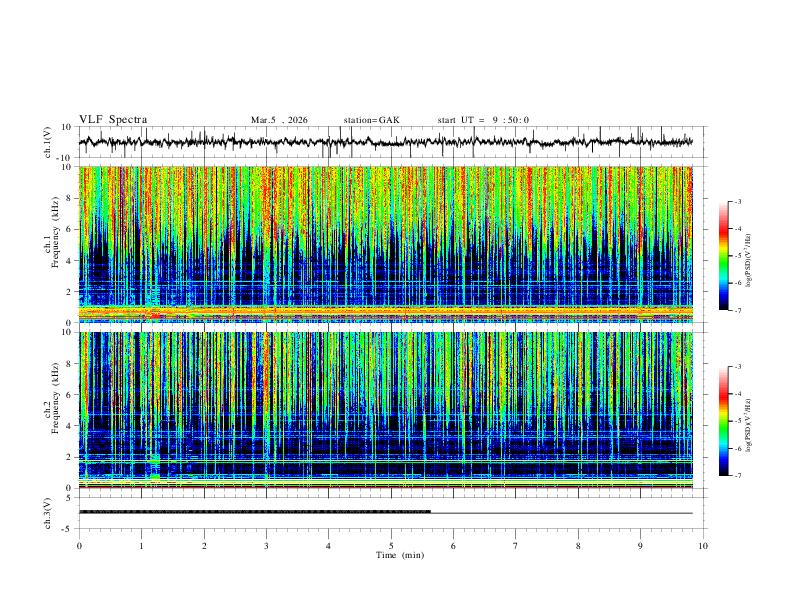
Task: Click the thick black ch.3 signal bar
Action: (255, 512)
